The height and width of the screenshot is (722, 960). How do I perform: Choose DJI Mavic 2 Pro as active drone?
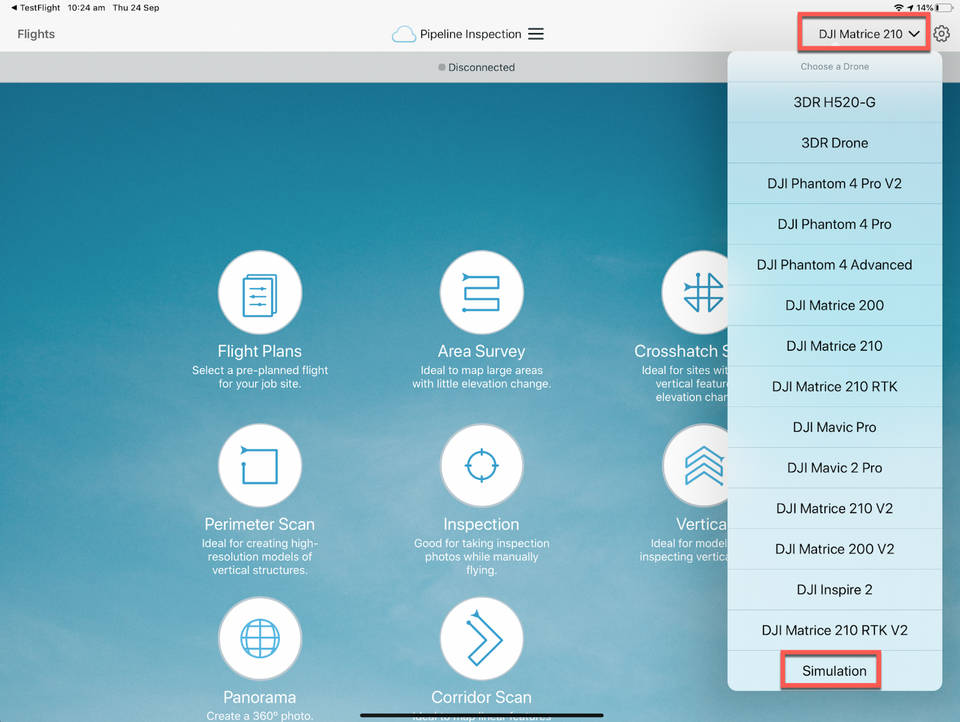pyautogui.click(x=835, y=467)
